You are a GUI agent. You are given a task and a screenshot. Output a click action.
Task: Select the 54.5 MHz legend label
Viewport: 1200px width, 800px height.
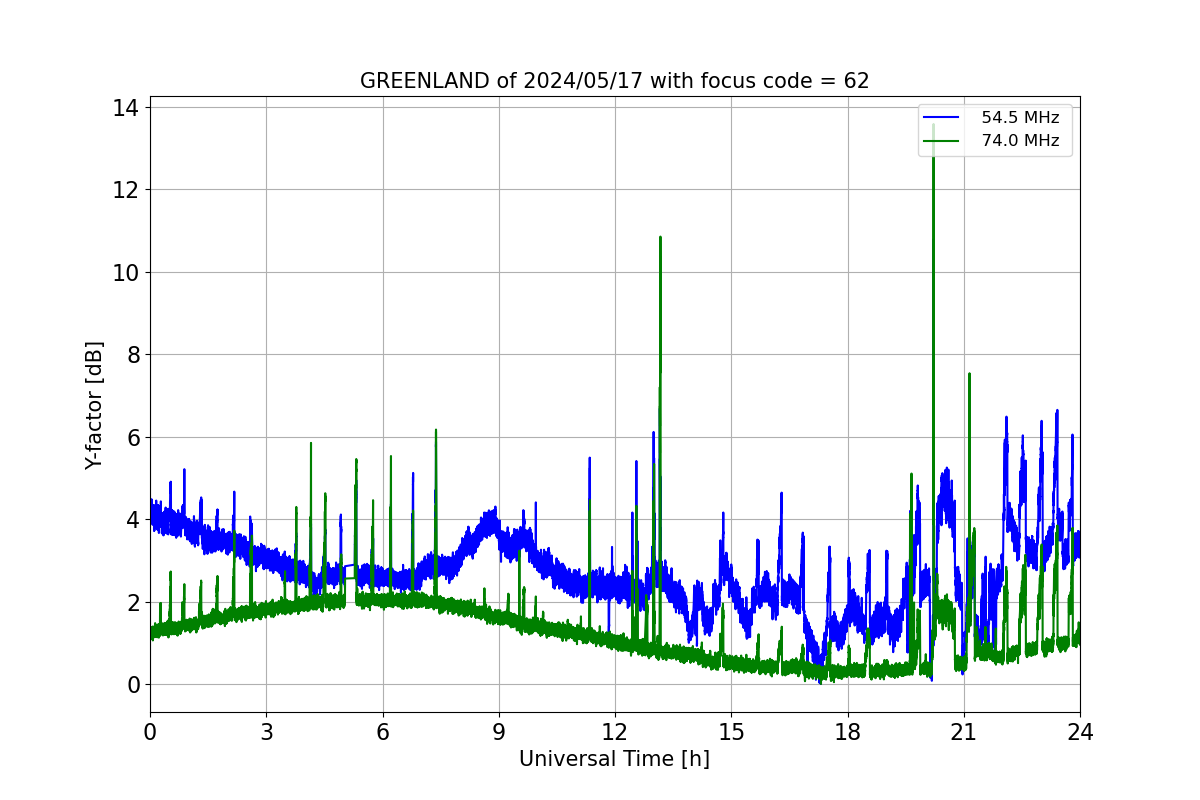tap(1020, 118)
